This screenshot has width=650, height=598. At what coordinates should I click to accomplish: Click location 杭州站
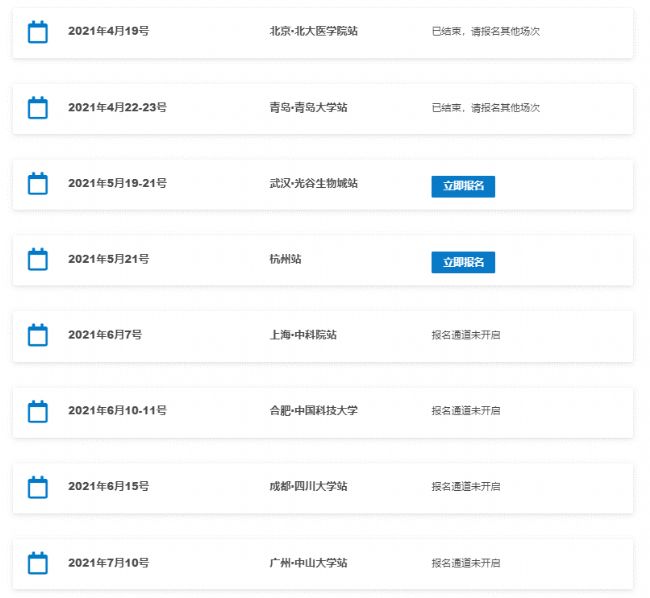click(x=286, y=259)
